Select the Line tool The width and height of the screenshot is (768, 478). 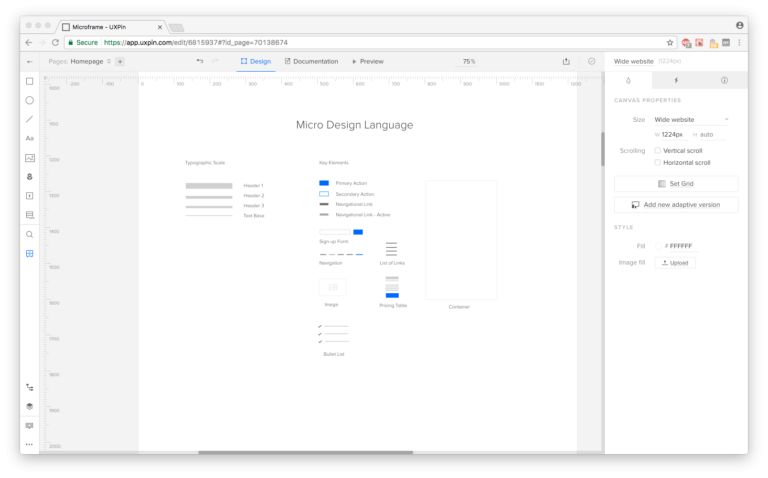(29, 119)
